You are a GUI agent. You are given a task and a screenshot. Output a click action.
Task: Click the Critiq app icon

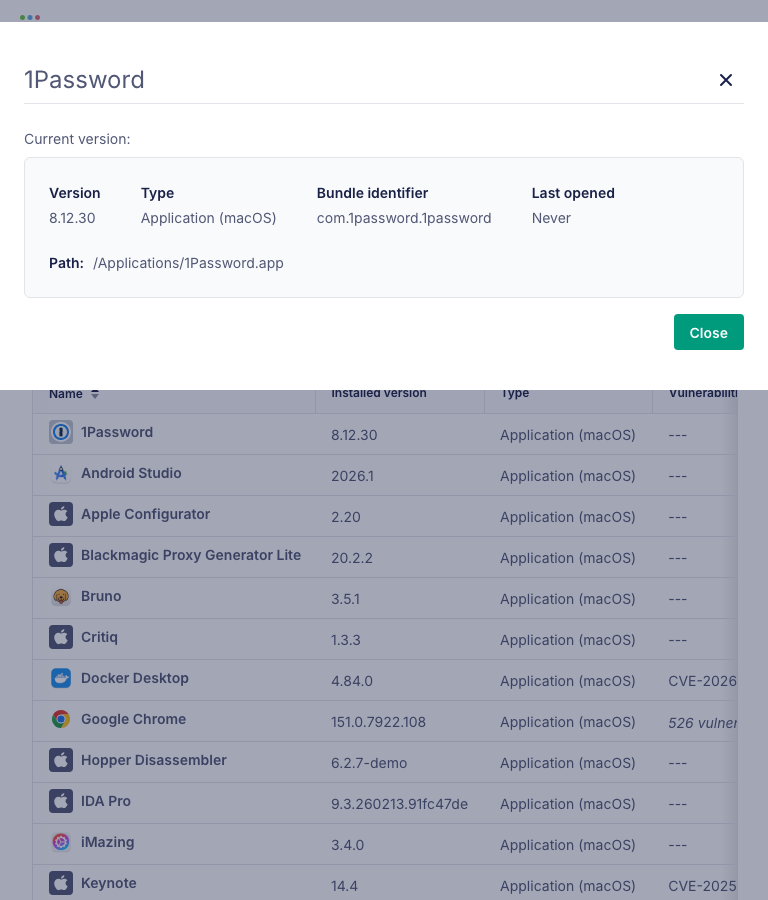pyautogui.click(x=61, y=637)
